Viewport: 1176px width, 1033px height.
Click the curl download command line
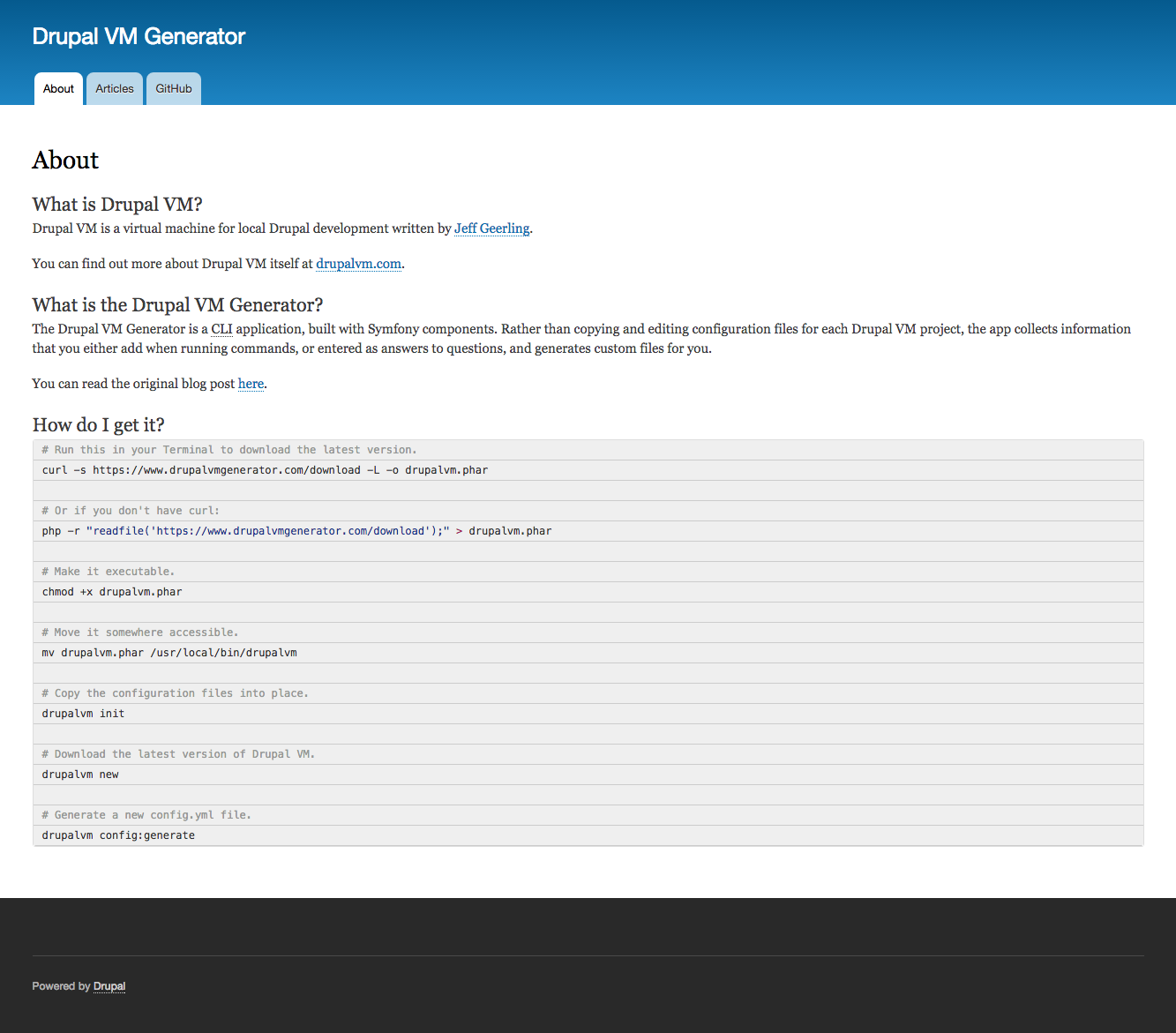265,470
